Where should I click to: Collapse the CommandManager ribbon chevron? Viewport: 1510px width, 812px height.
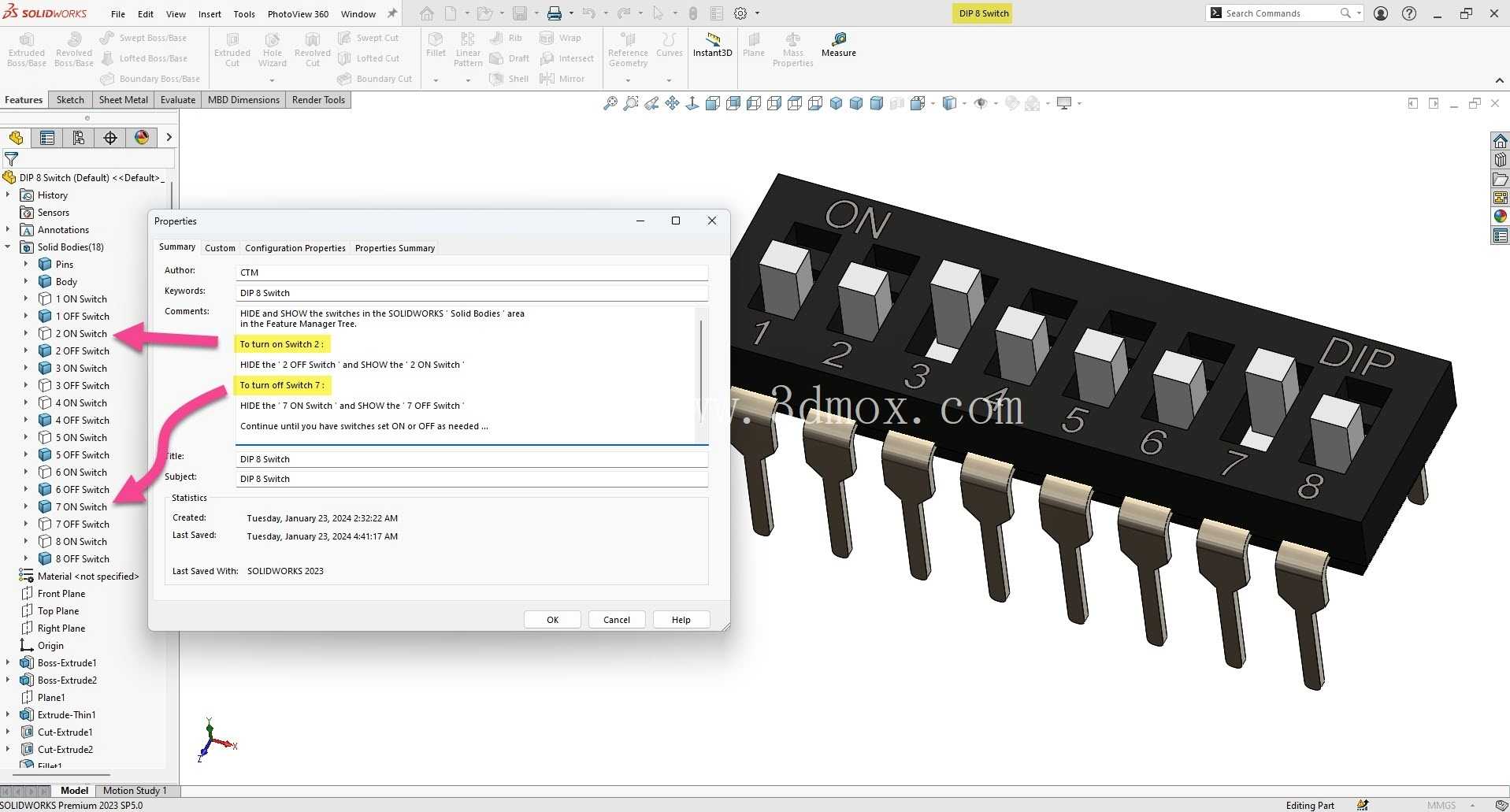(x=1499, y=80)
